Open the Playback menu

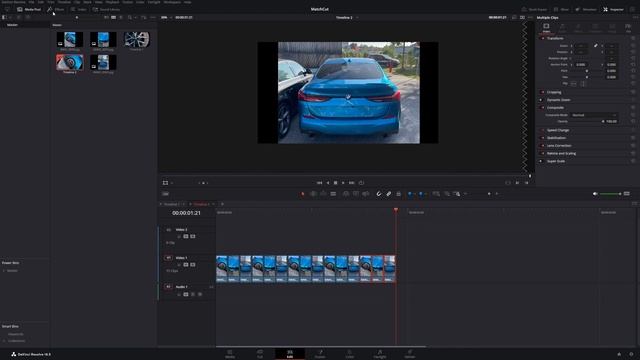click(112, 2)
